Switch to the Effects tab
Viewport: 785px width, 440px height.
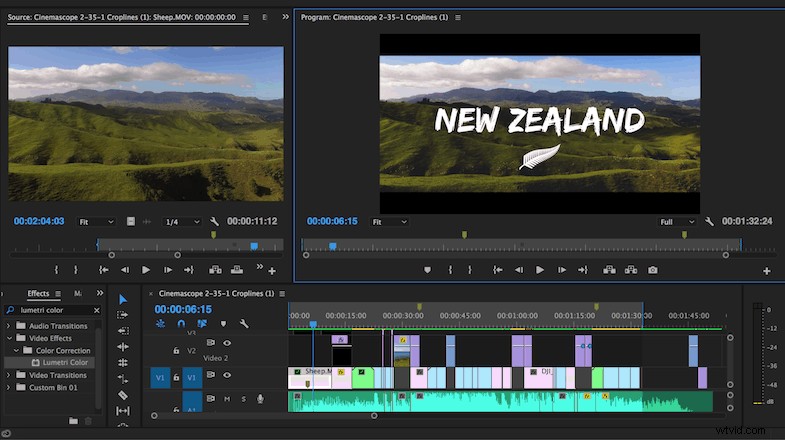pyautogui.click(x=38, y=294)
